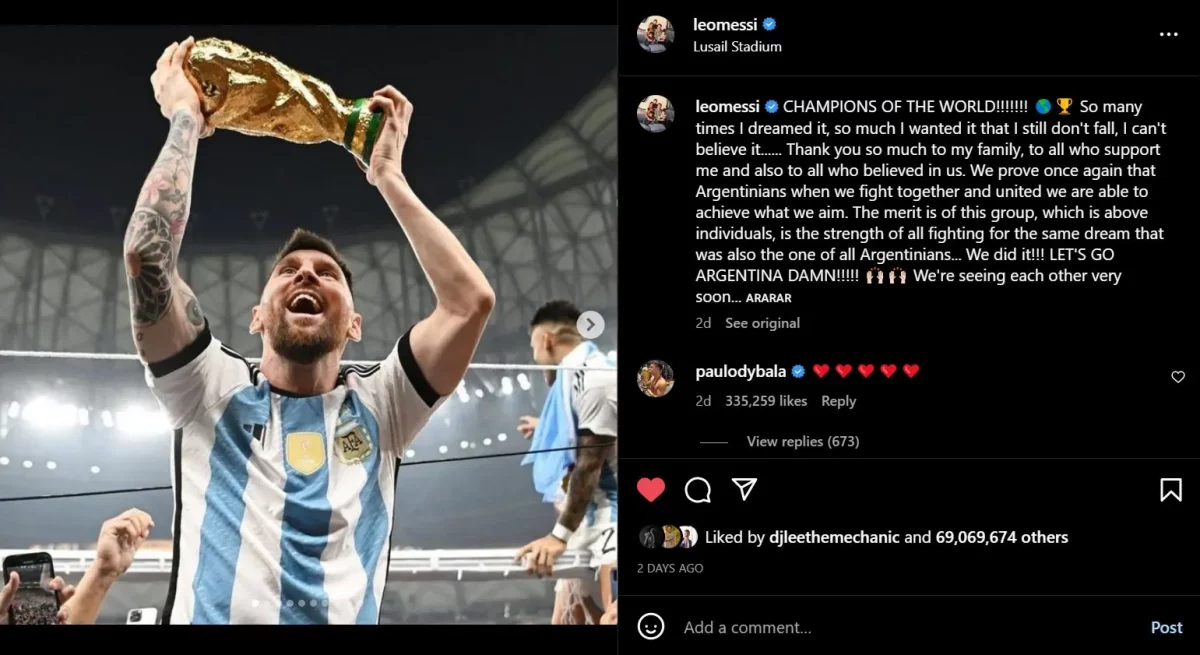Open leomessi profile picture in header

(x=655, y=34)
